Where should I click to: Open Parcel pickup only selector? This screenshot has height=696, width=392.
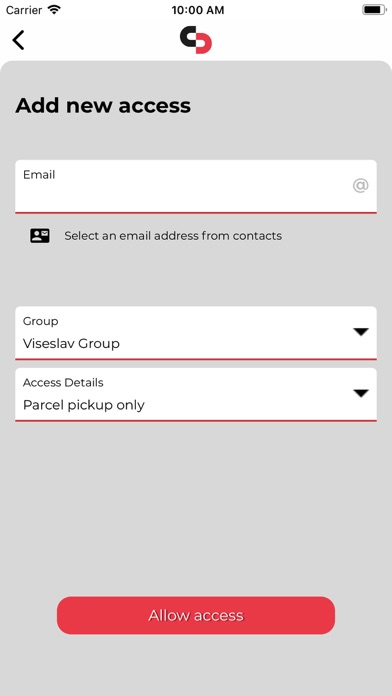pos(196,394)
